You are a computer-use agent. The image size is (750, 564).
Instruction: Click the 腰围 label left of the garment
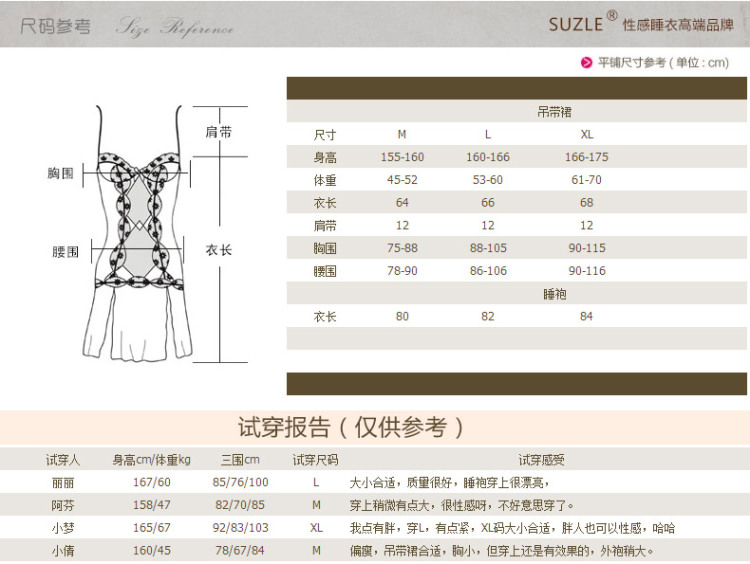pos(65,252)
